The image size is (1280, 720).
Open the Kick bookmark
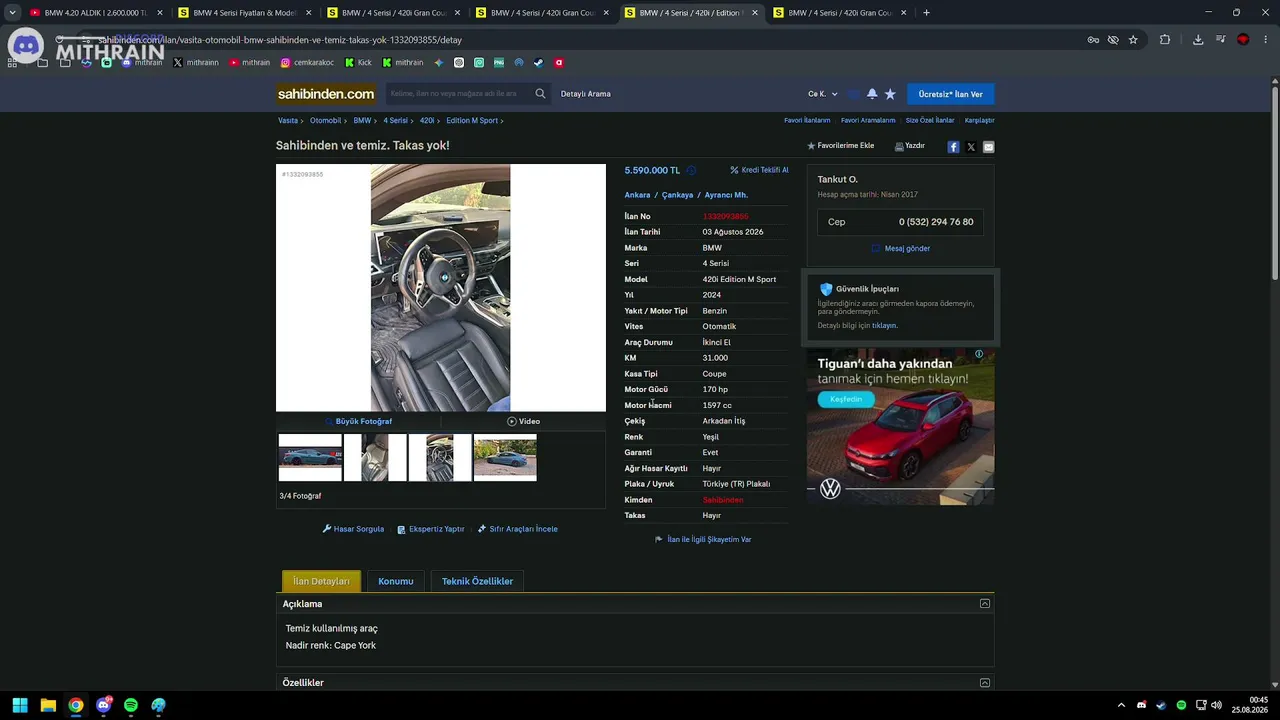(x=358, y=62)
